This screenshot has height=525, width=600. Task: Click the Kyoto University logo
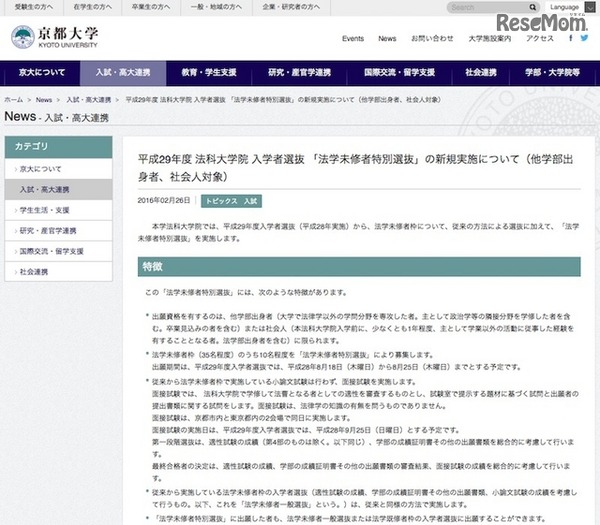pyautogui.click(x=54, y=37)
